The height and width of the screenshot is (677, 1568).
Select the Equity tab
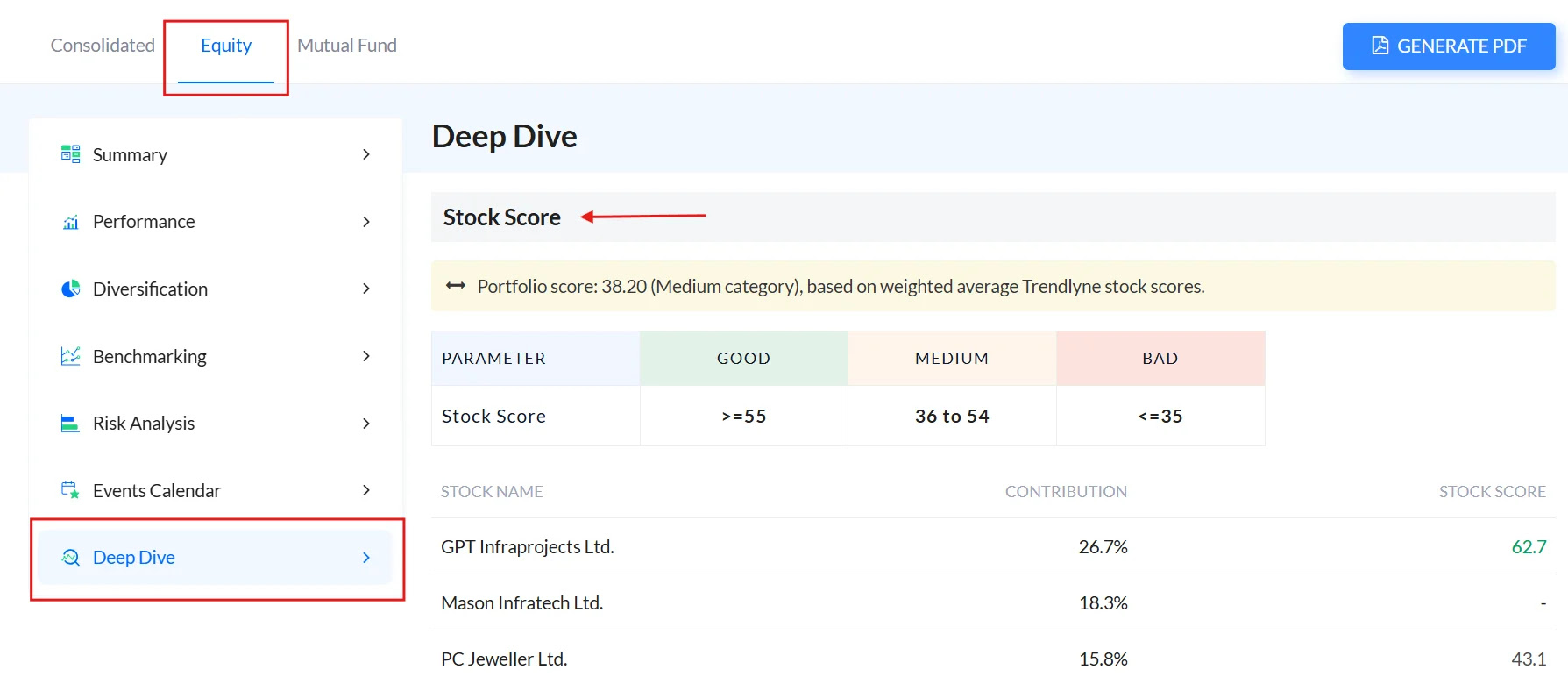coord(226,45)
